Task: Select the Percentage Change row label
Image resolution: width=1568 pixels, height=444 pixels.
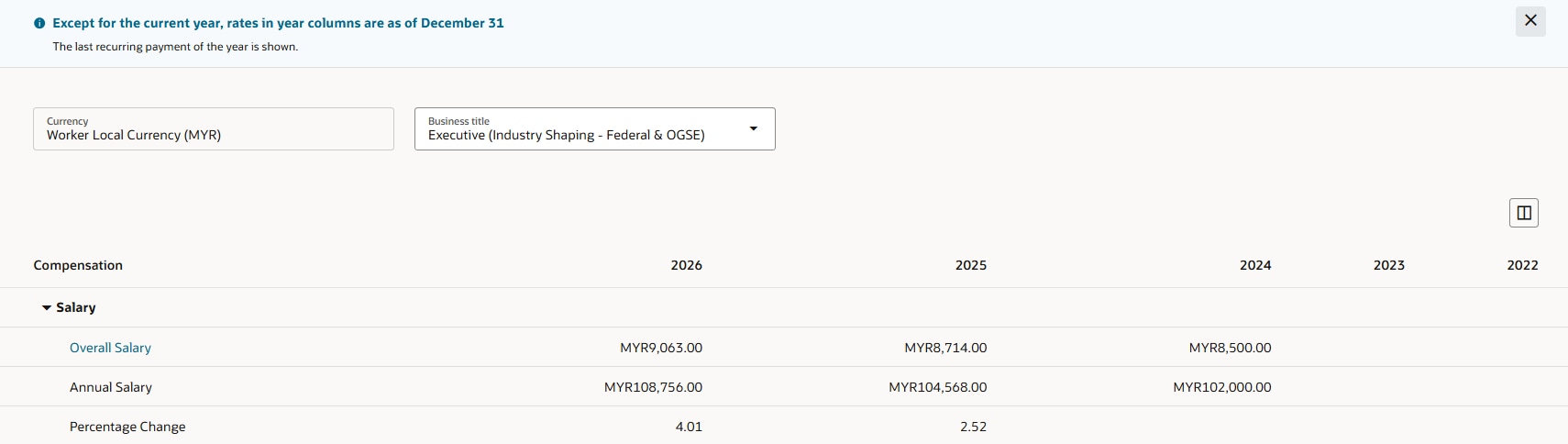Action: click(127, 427)
